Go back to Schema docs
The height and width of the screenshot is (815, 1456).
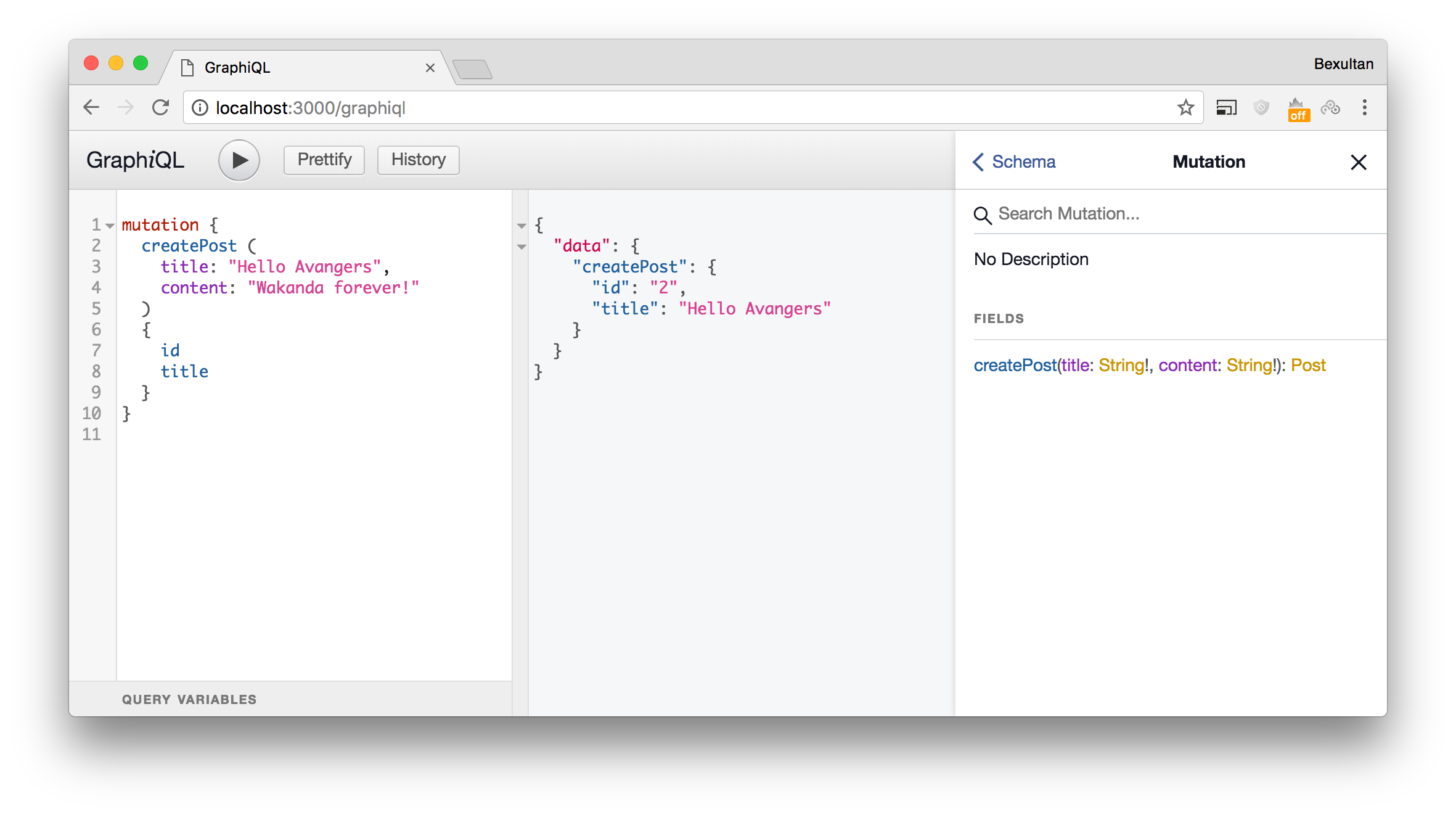pyautogui.click(x=1014, y=162)
